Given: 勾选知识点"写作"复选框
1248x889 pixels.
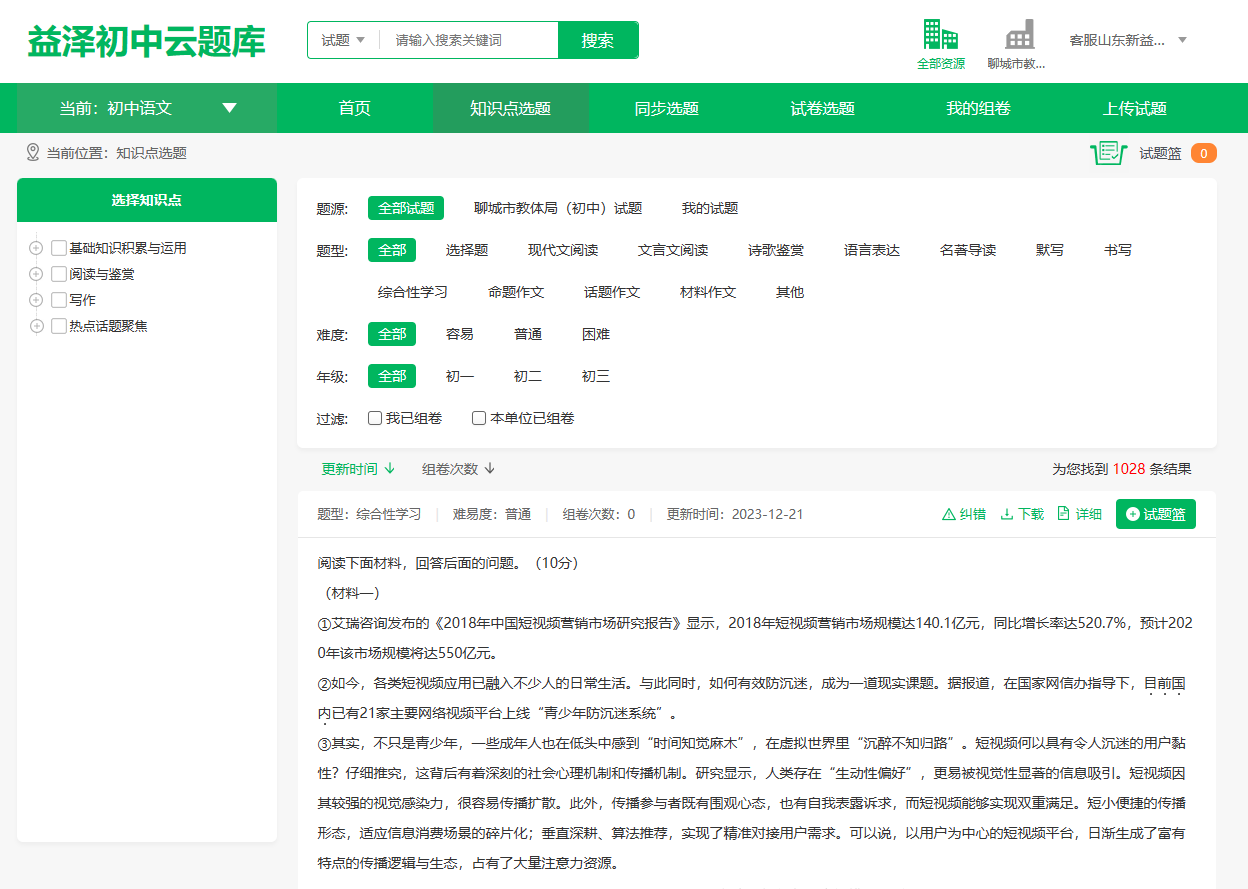Looking at the screenshot, I should pos(57,299).
